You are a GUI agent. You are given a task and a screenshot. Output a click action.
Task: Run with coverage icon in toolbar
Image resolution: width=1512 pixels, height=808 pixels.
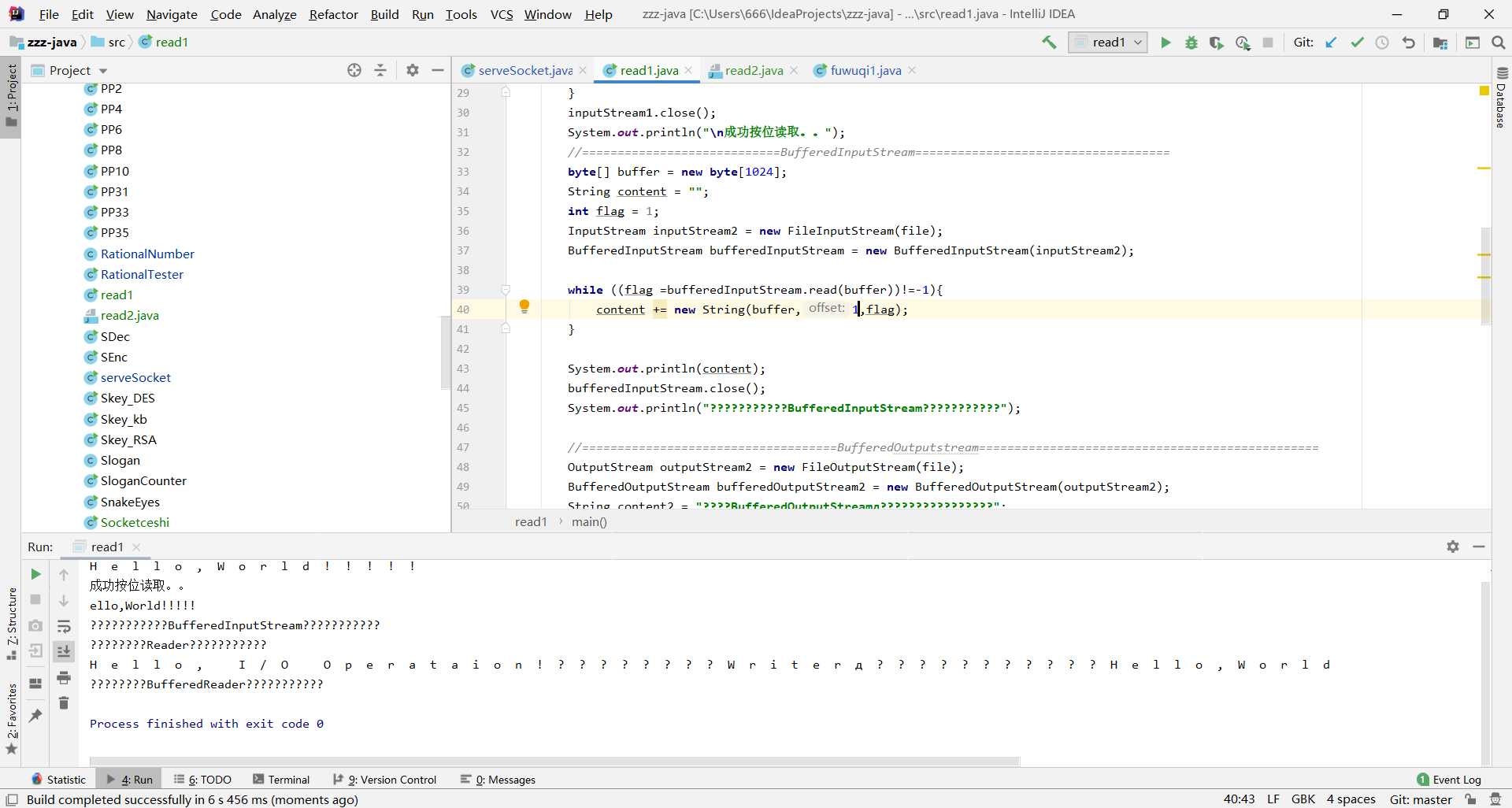tap(1217, 43)
